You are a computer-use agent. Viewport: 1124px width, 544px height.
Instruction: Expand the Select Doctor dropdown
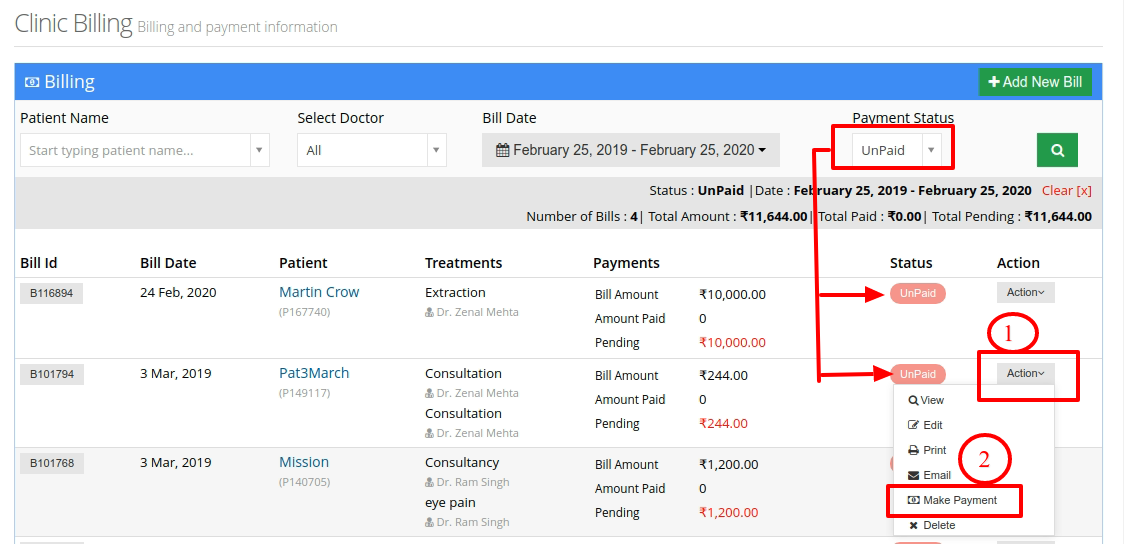click(x=372, y=151)
